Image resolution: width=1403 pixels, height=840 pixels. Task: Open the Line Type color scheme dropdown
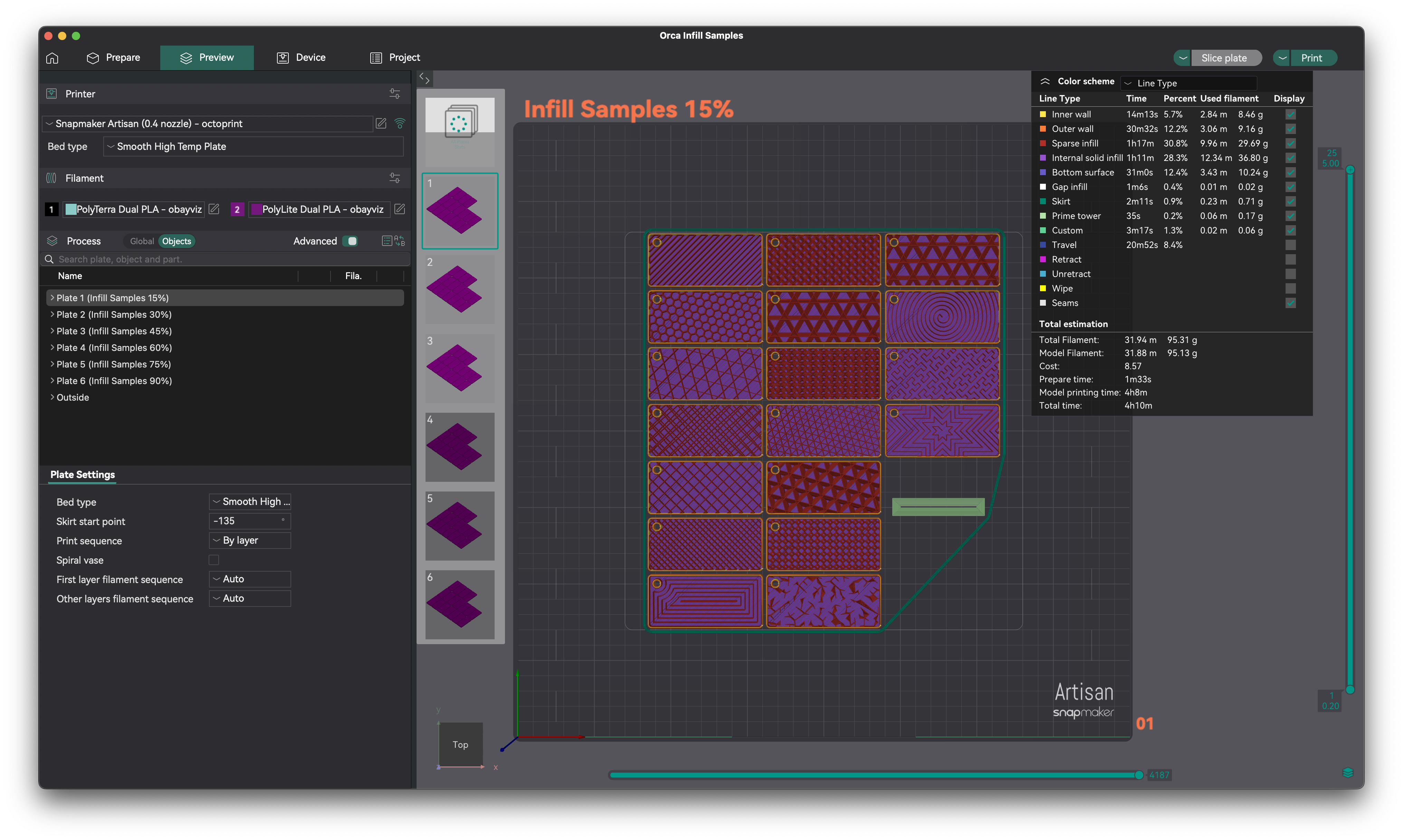pyautogui.click(x=1188, y=83)
